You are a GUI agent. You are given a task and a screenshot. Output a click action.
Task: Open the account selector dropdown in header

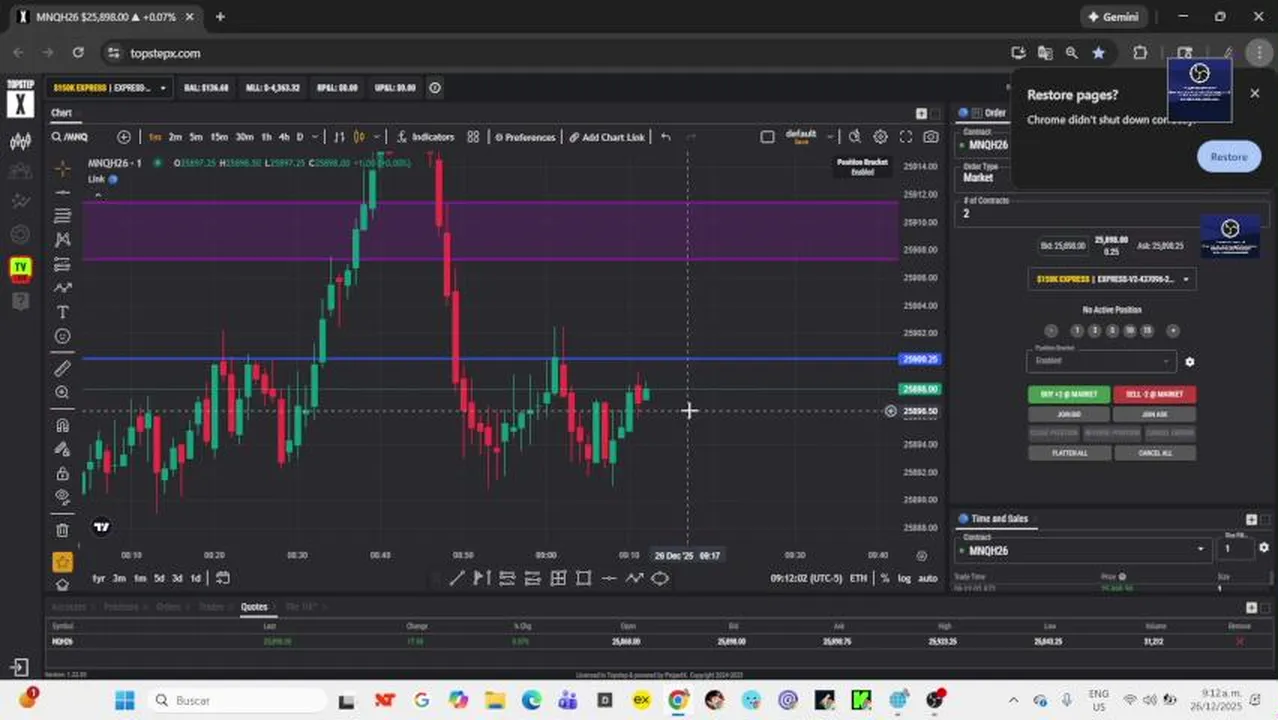click(x=111, y=88)
